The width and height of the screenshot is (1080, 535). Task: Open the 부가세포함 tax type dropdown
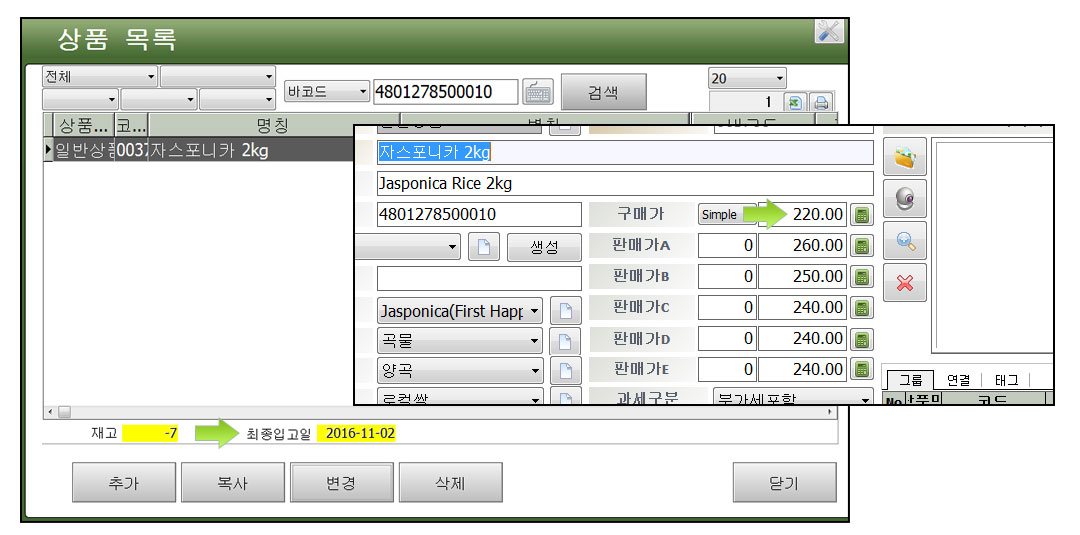pos(793,397)
